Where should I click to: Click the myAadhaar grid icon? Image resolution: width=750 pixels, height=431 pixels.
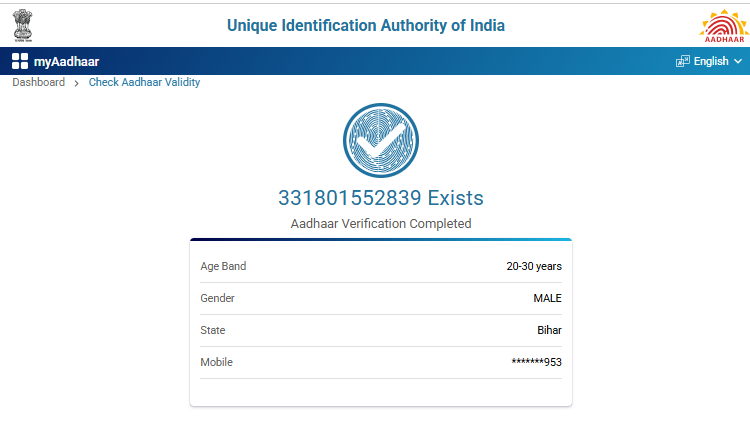(20, 61)
